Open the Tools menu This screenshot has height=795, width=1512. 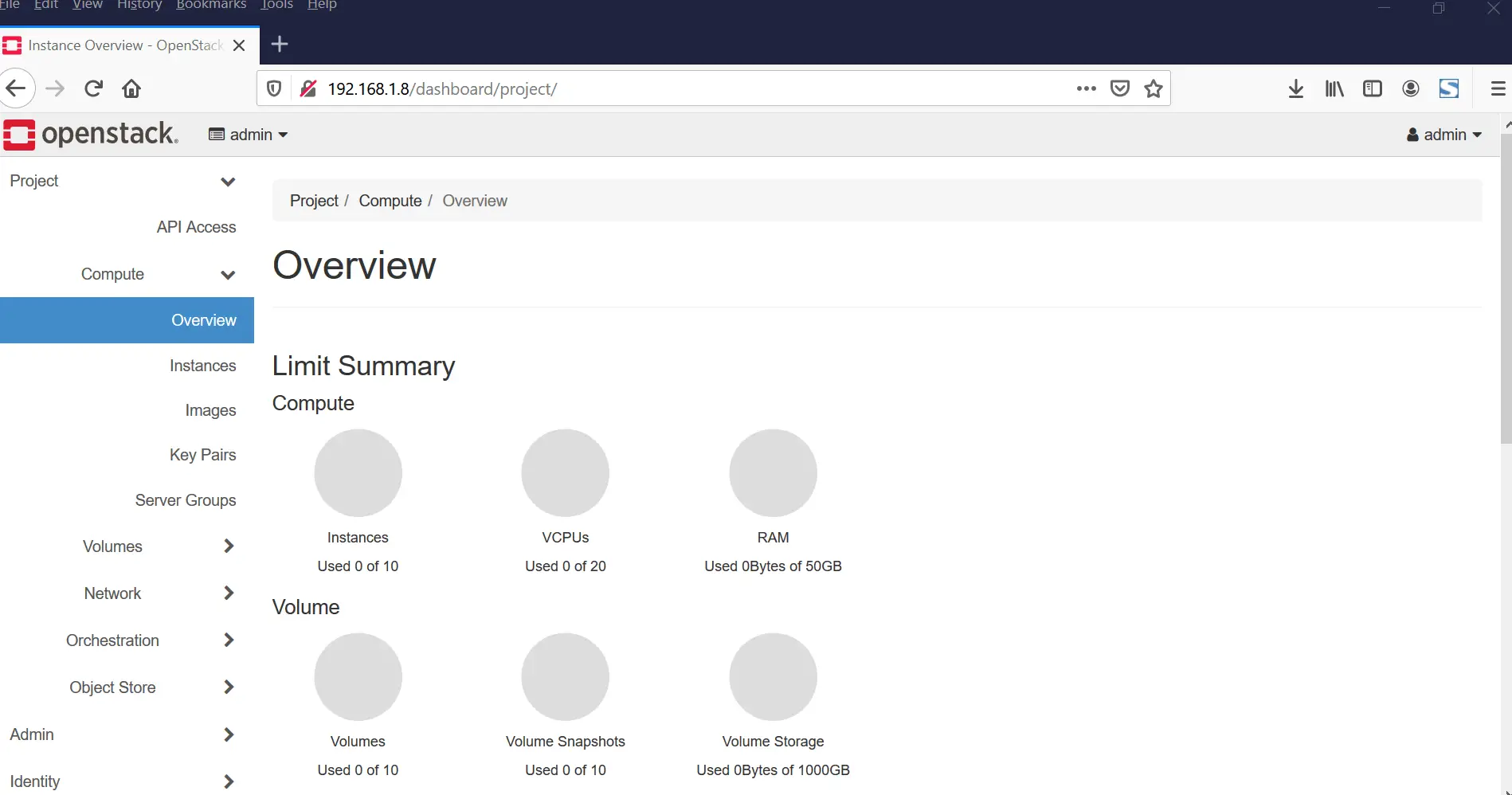277,5
